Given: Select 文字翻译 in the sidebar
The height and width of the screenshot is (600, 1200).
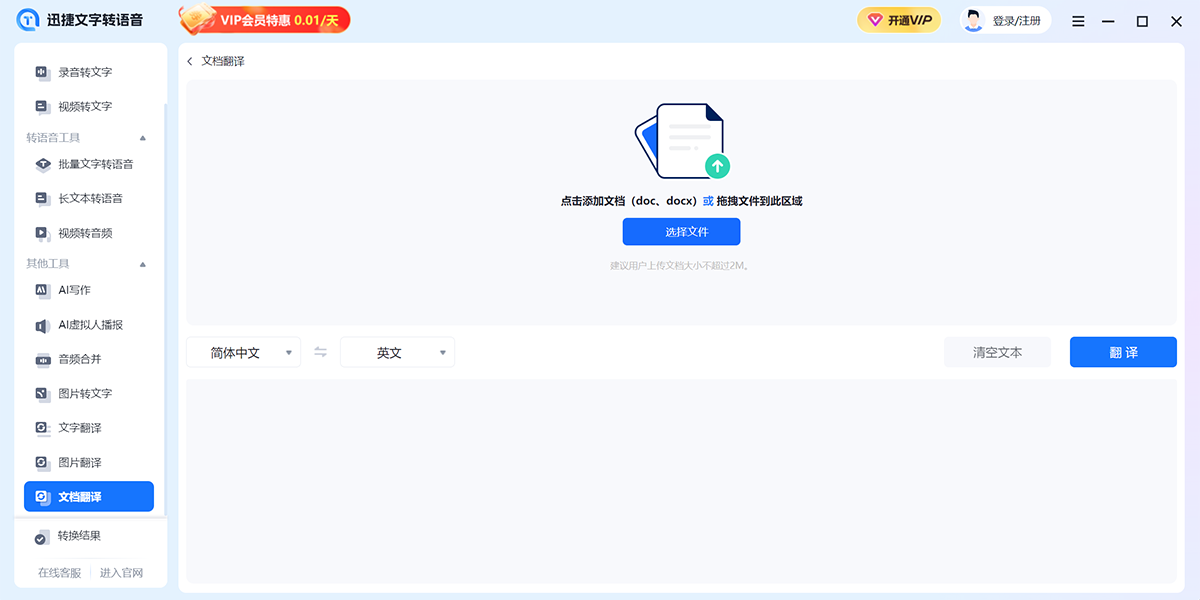Looking at the screenshot, I should coord(80,428).
